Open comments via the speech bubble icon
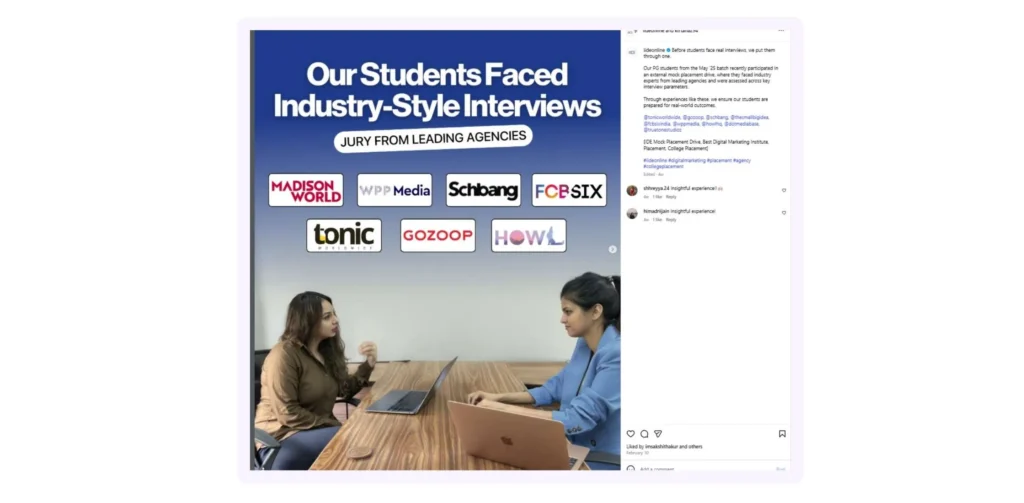The width and height of the screenshot is (1024, 503). (644, 434)
